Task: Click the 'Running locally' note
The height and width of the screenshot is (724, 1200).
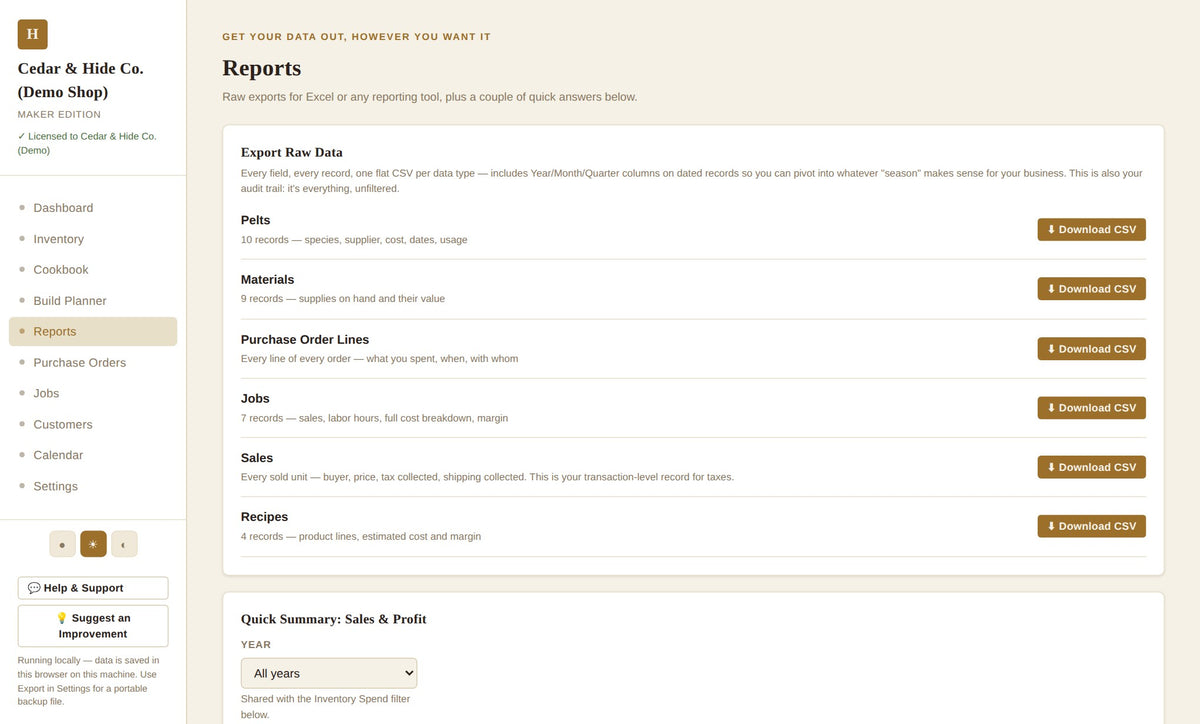Action: tap(88, 681)
